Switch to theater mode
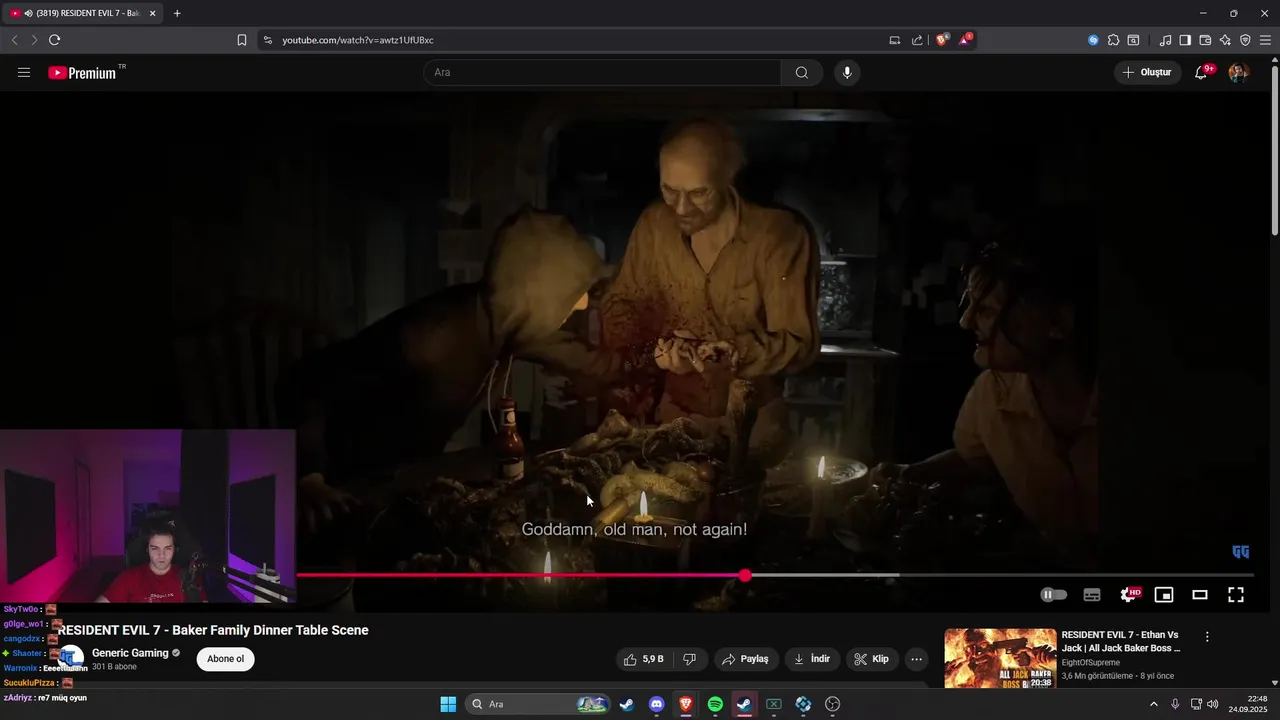The height and width of the screenshot is (720, 1280). tap(1200, 594)
